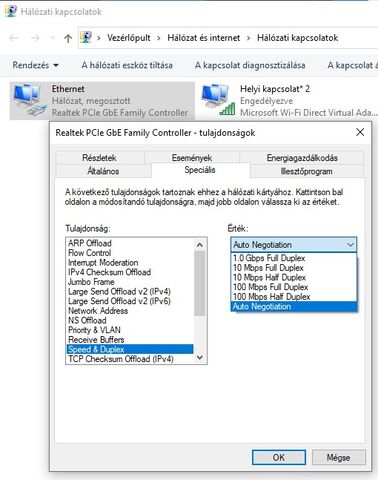Viewport: 378px width, 480px height.
Task: Select IPv4 Checksum Offload property
Action: pyautogui.click(x=130, y=272)
